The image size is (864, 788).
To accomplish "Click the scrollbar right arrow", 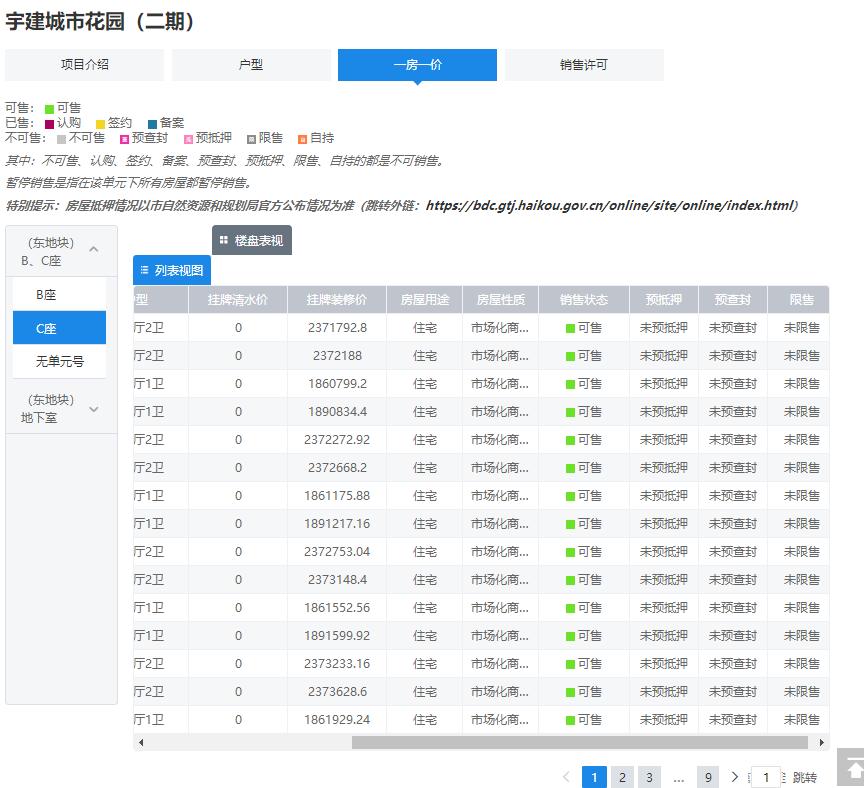I will pos(822,743).
